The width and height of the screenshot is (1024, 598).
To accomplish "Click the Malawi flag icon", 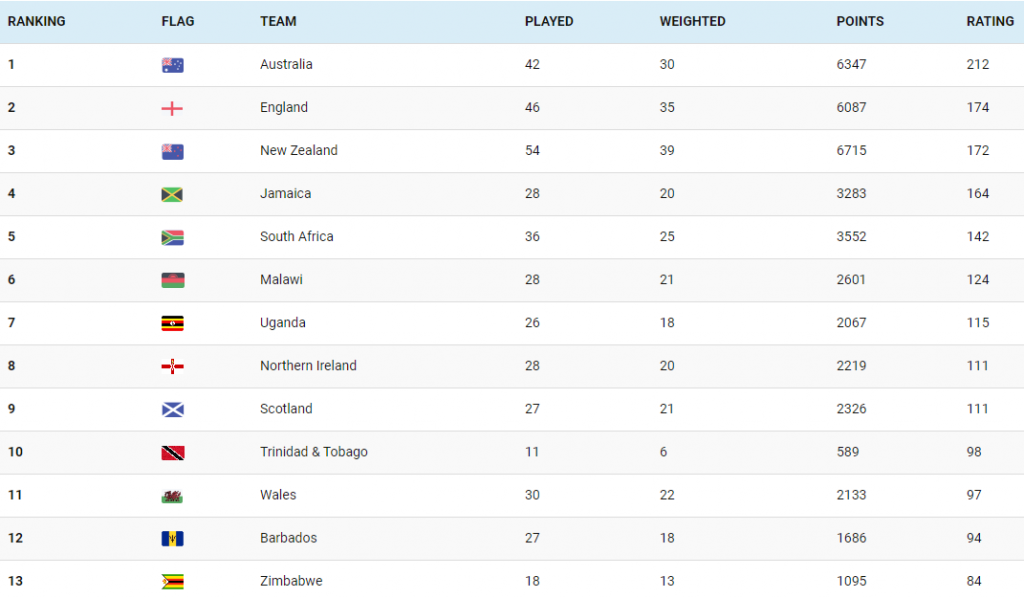I will click(172, 280).
